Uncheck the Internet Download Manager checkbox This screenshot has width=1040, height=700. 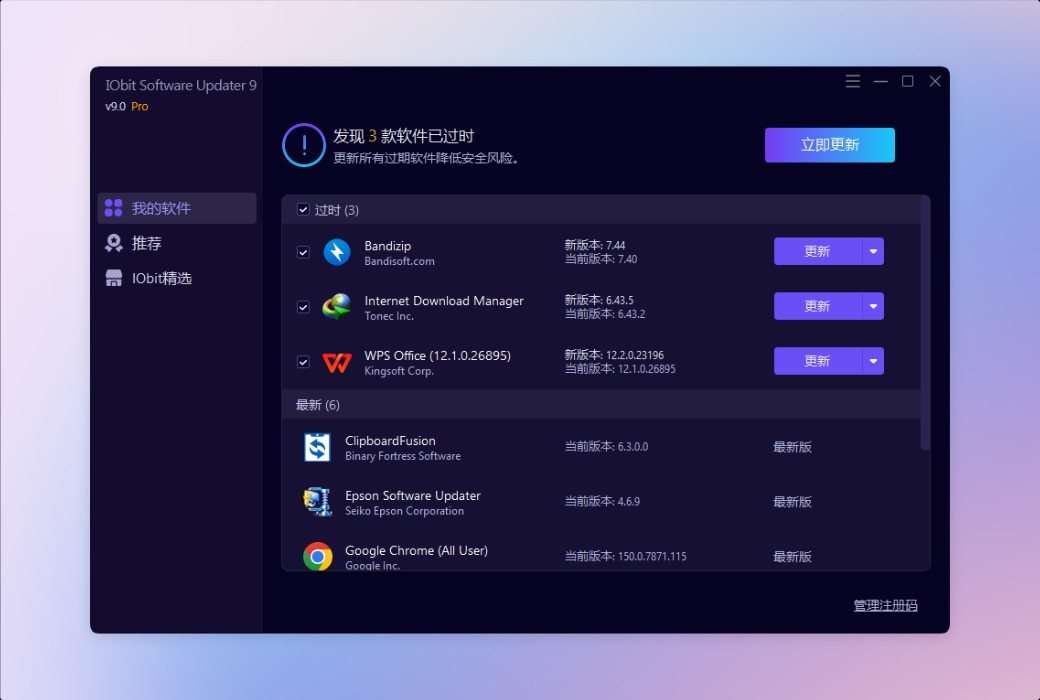click(303, 307)
